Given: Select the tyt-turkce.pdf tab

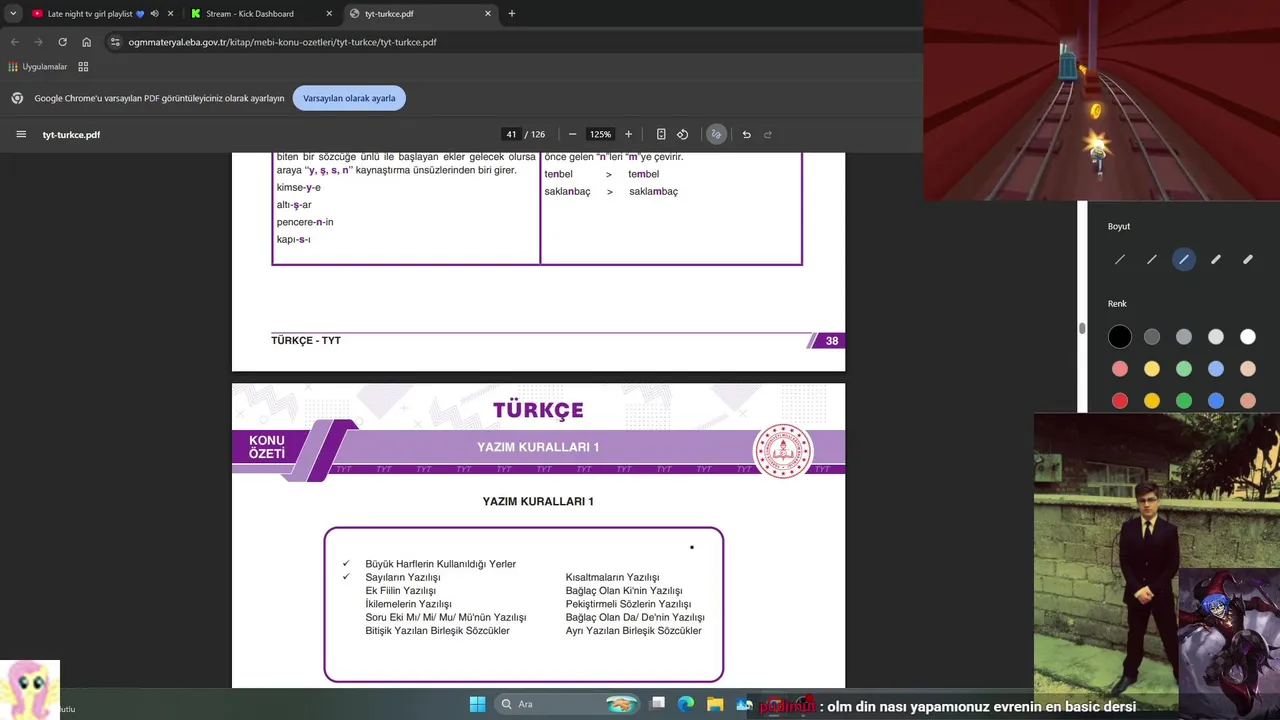Looking at the screenshot, I should [389, 14].
